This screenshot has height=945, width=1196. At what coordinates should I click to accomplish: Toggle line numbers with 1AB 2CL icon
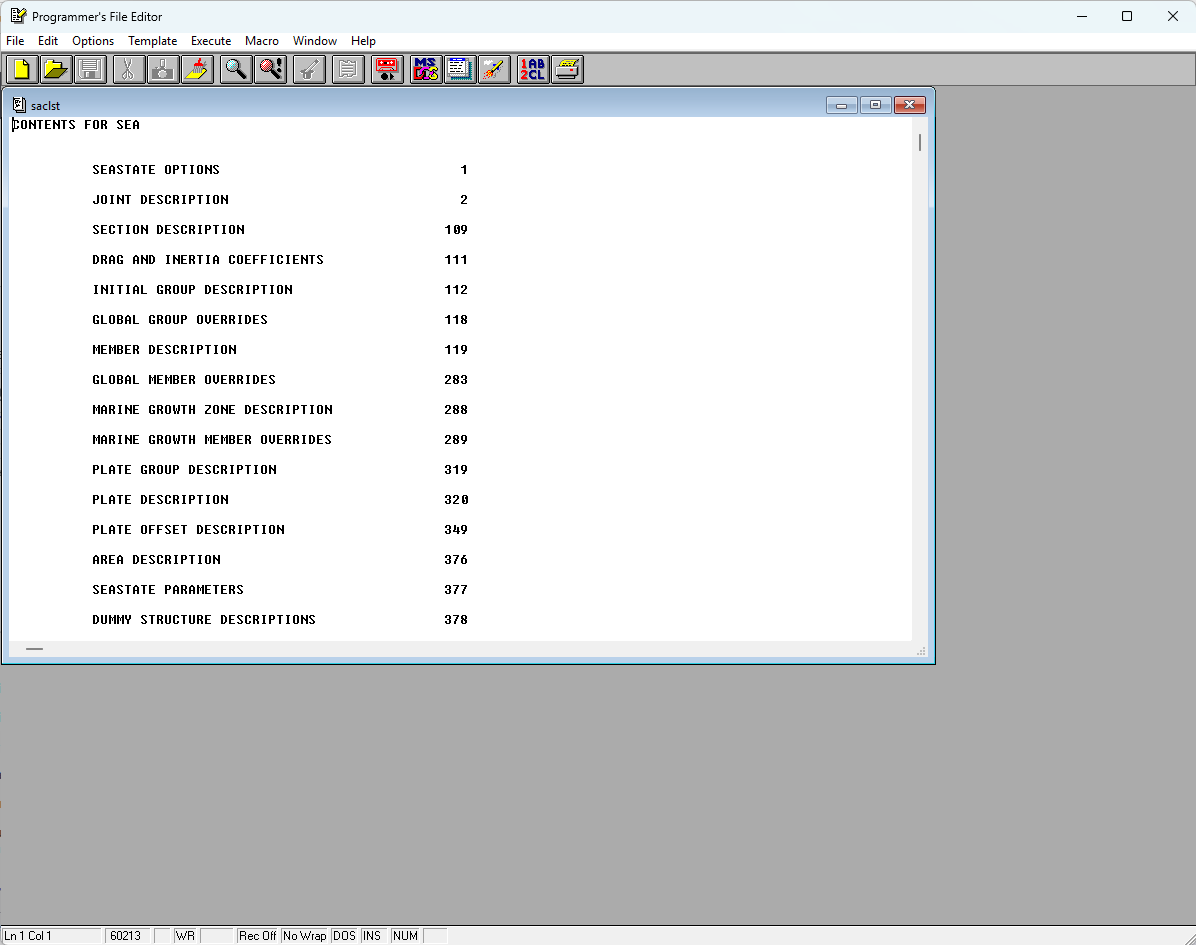coord(532,69)
